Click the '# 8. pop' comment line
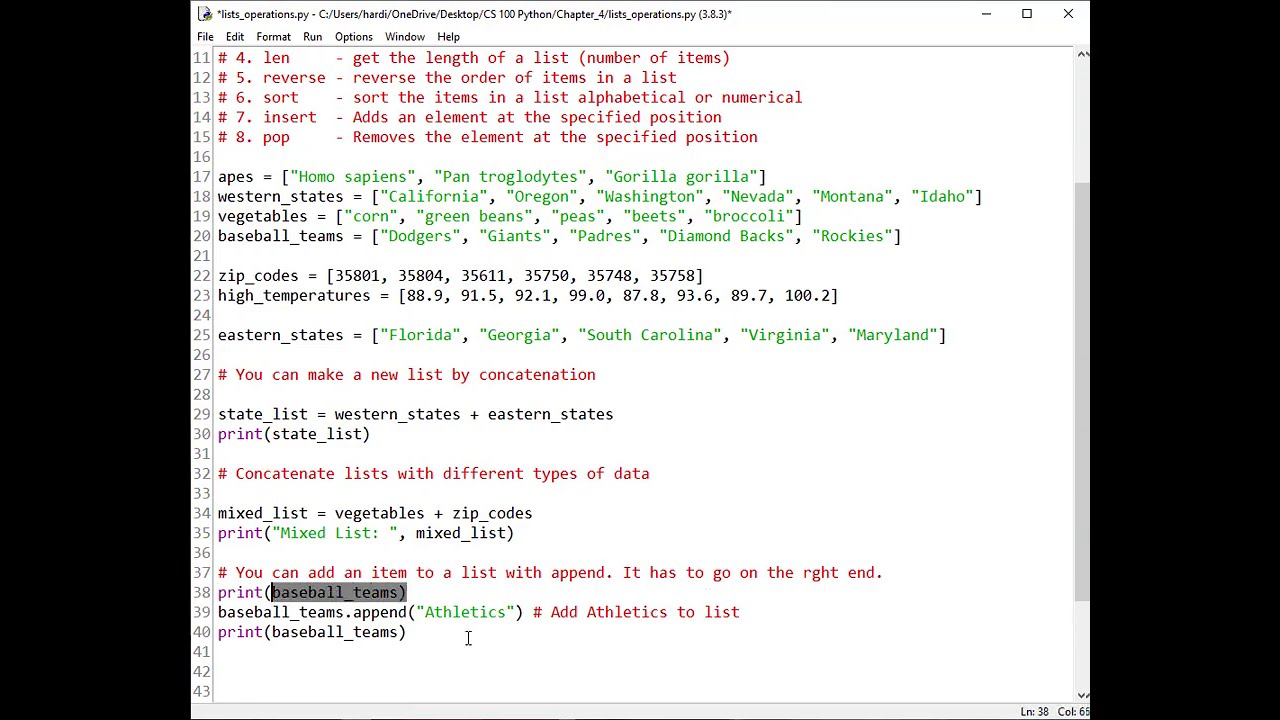Screen dimensions: 1280x720 coord(488,138)
